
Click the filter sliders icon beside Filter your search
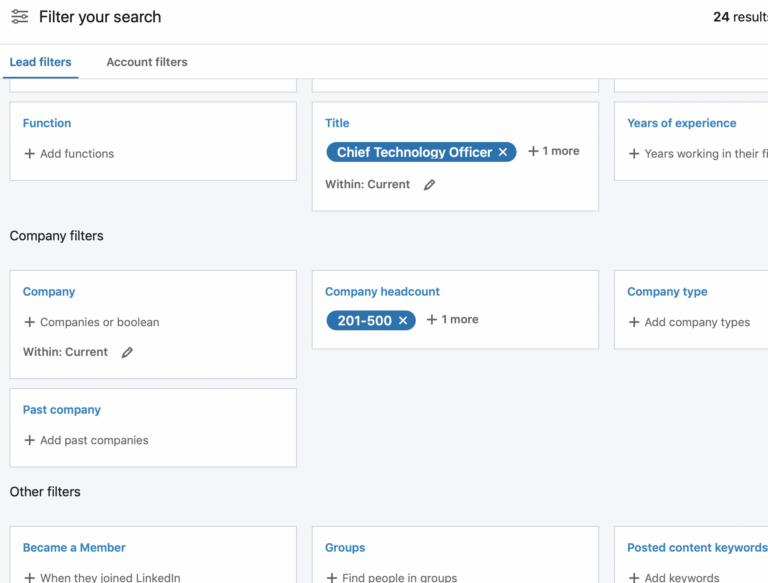coord(20,17)
